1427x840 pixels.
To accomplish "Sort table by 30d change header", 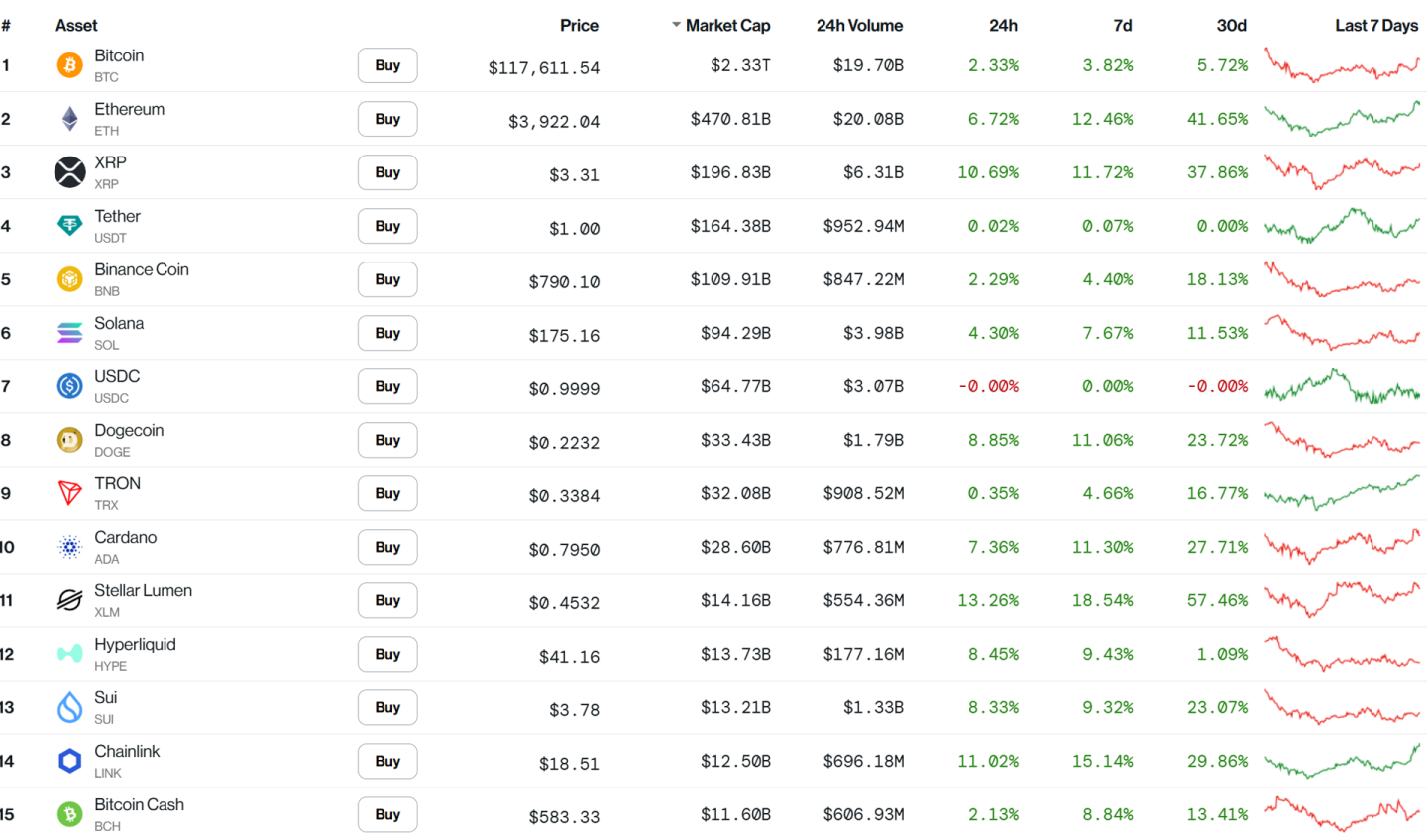I will tap(1232, 25).
